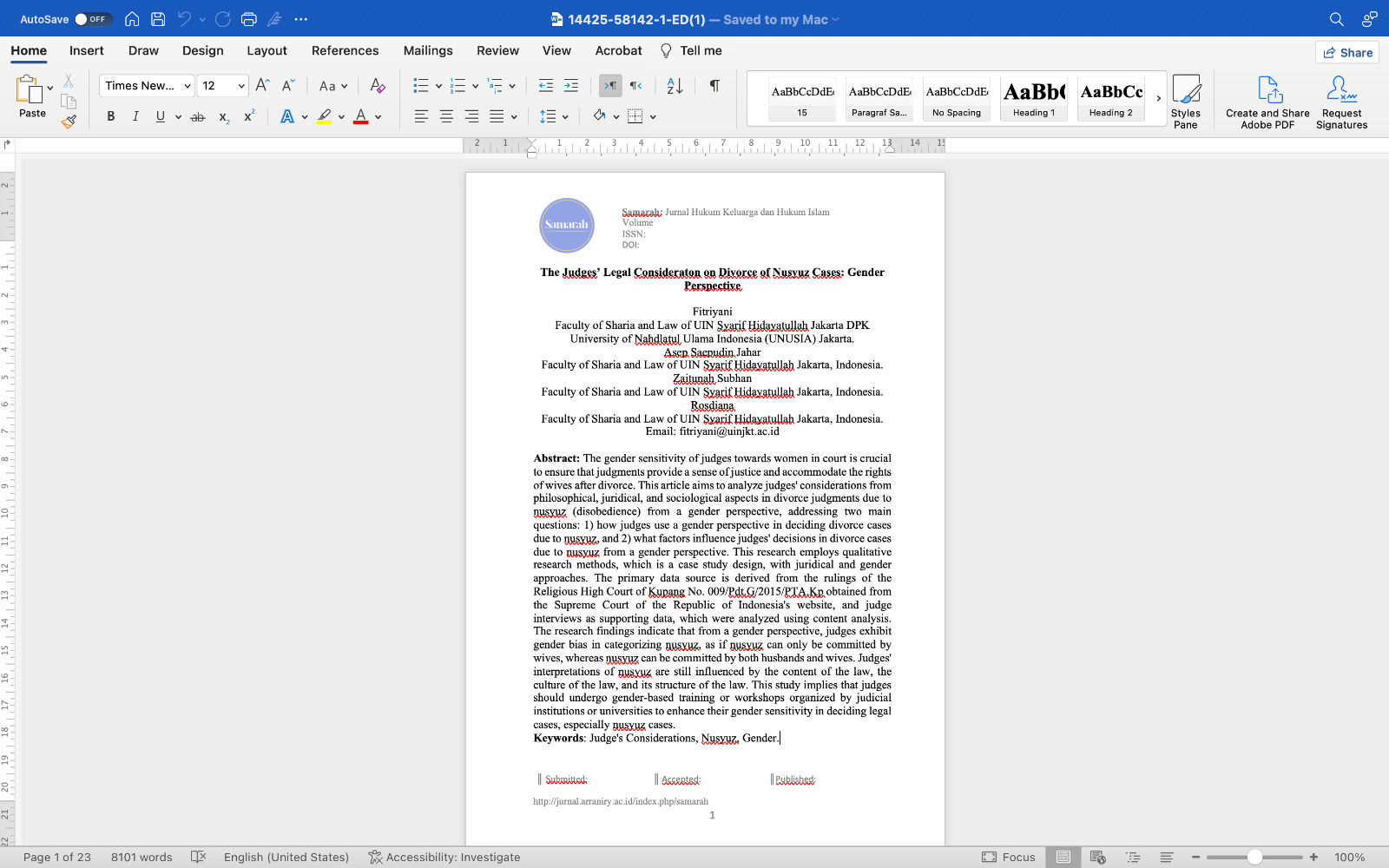
Task: Show paragraph marks with pilcrow icon
Action: point(714,86)
